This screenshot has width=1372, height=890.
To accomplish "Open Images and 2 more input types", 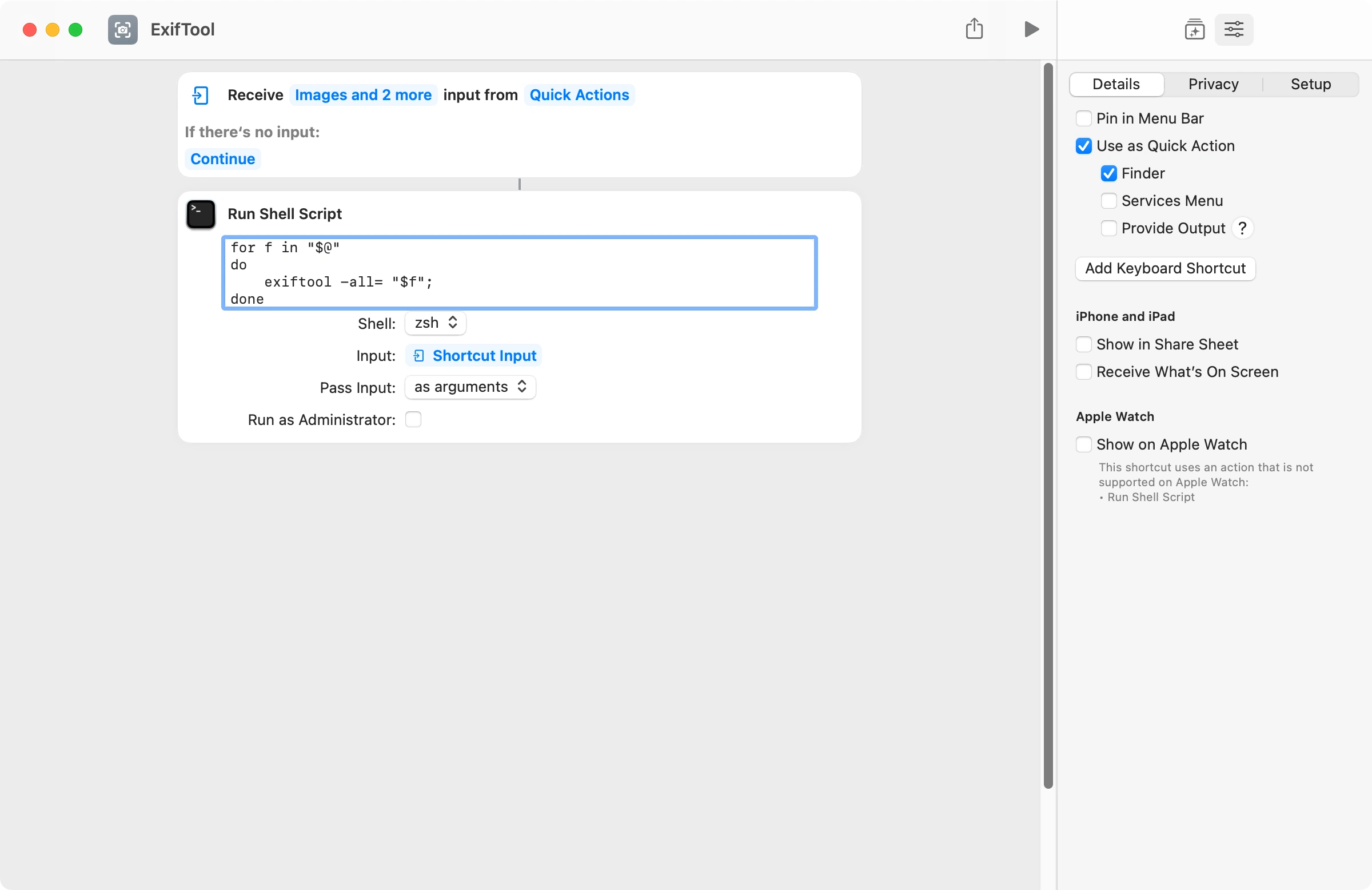I will 362,95.
